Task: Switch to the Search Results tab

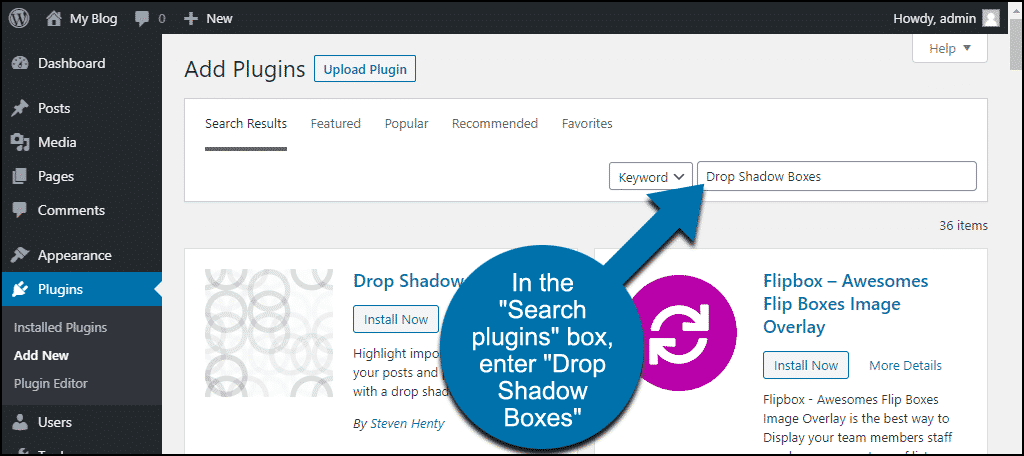Action: pos(246,123)
